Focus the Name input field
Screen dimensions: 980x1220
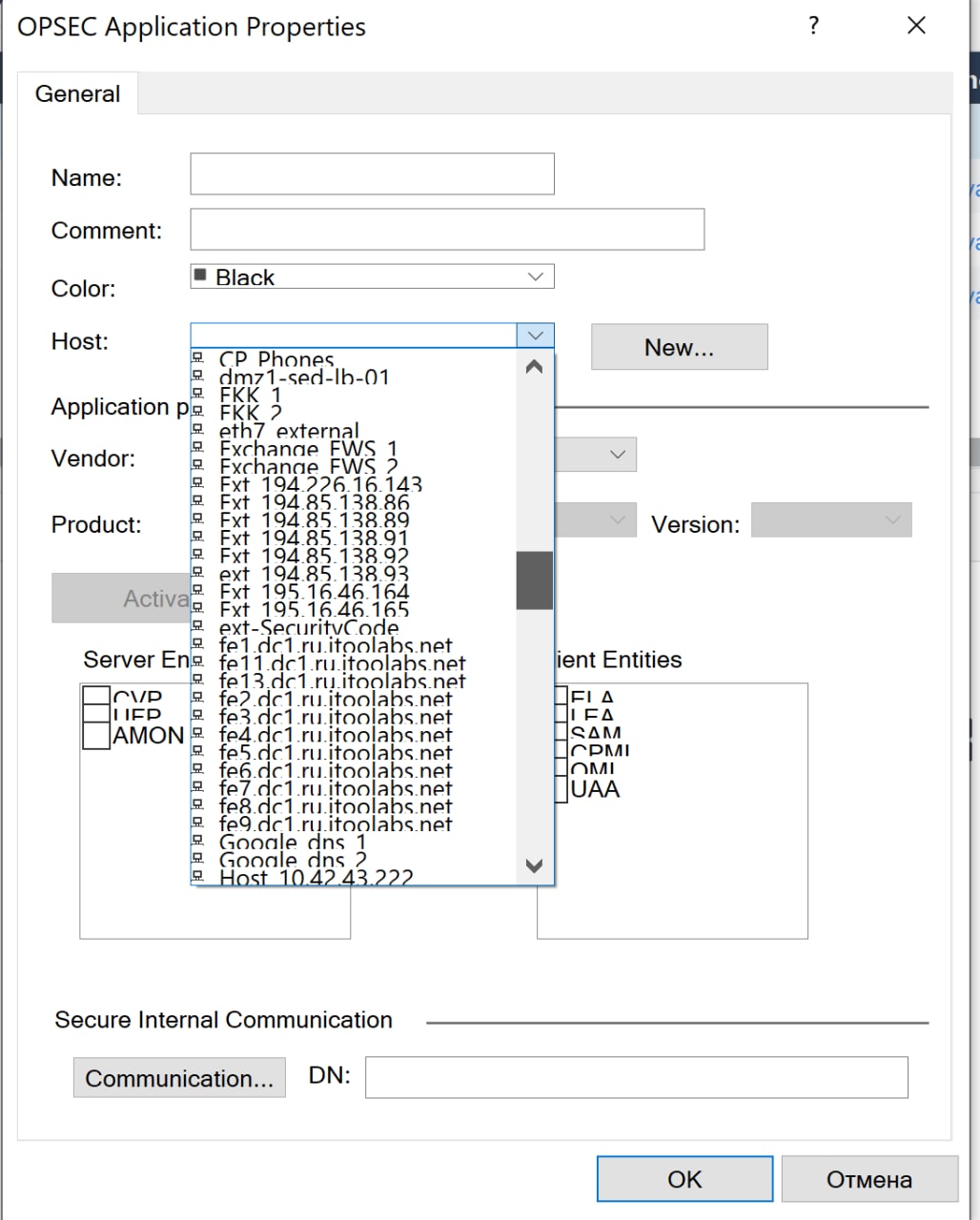(x=372, y=173)
